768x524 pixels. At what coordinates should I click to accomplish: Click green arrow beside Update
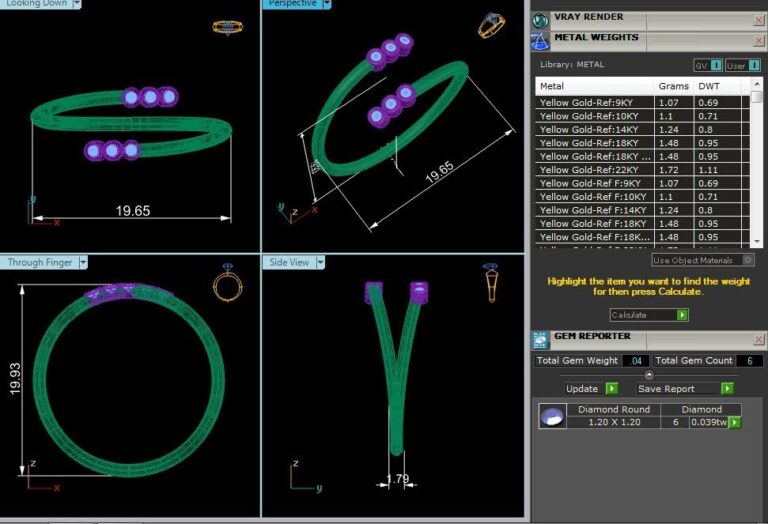(611, 388)
